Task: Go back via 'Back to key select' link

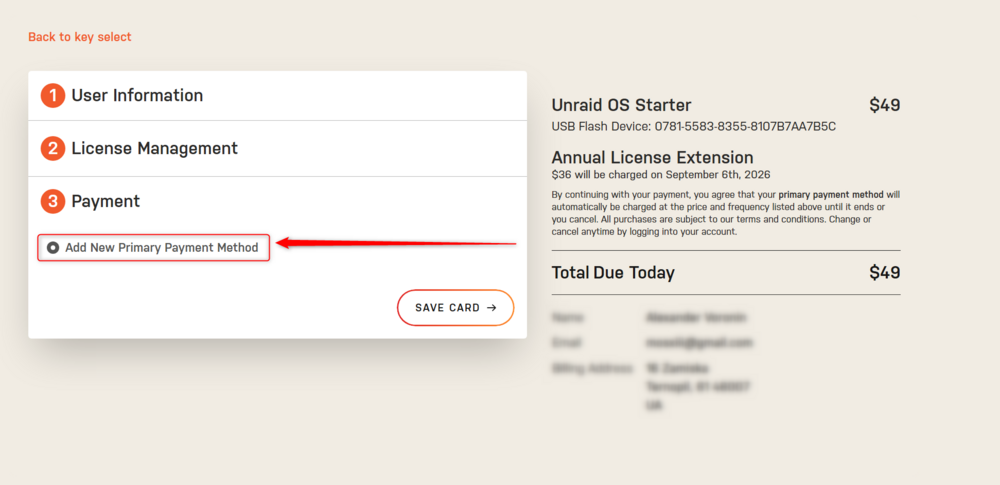Action: (80, 37)
